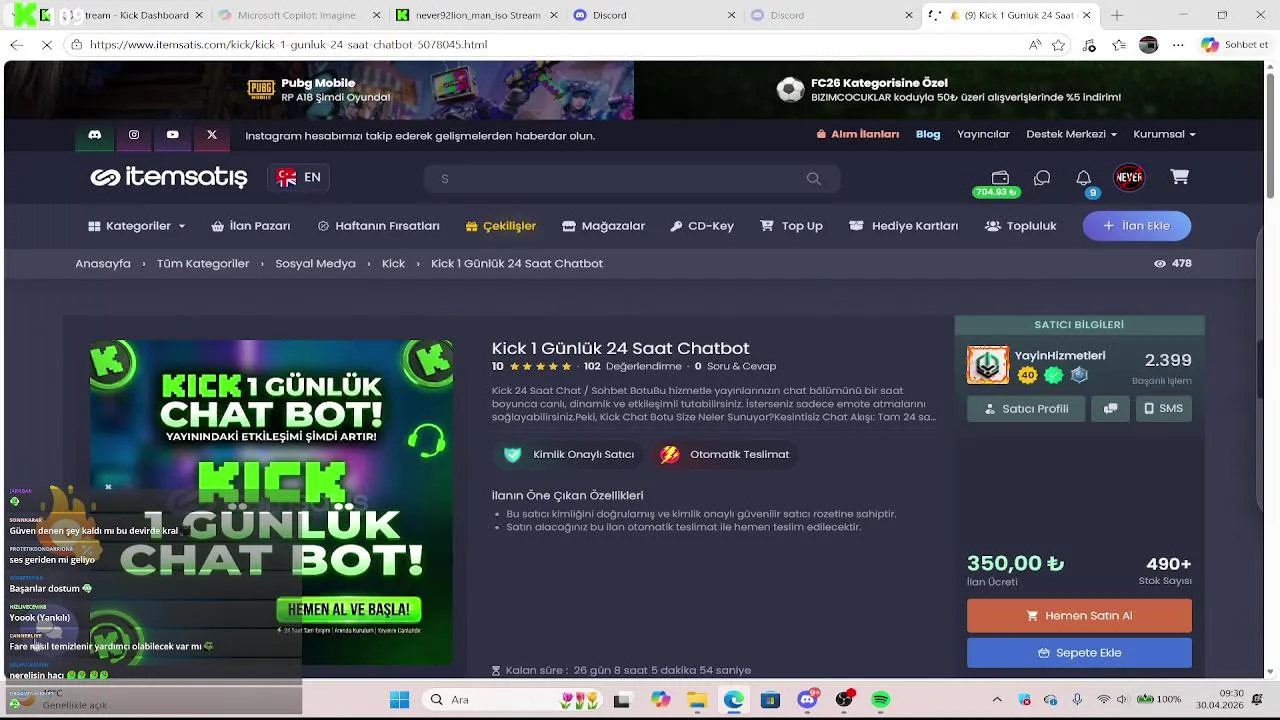Open the shopping cart icon
1280x720 pixels.
[1180, 177]
